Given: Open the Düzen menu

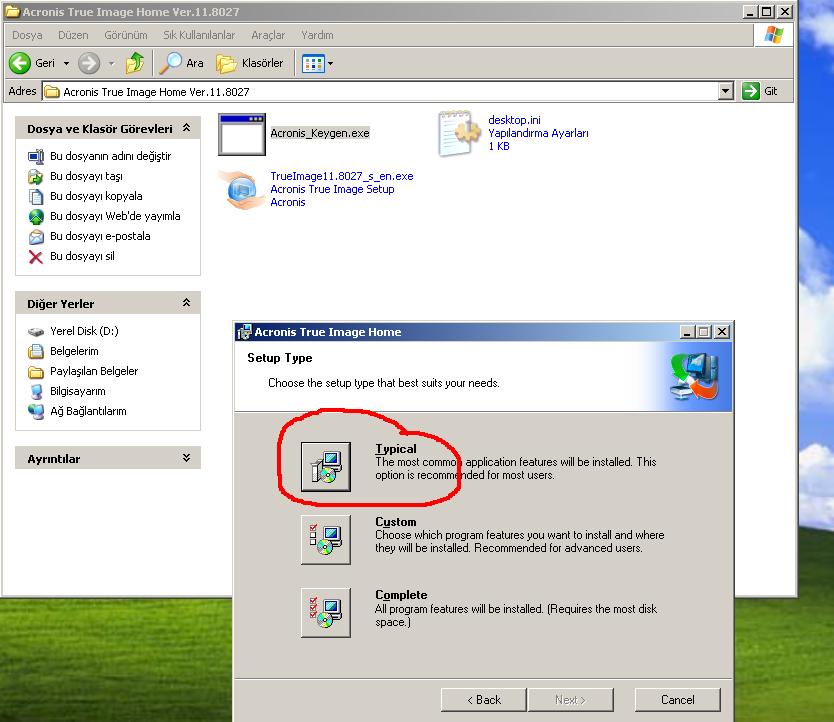Looking at the screenshot, I should tap(73, 35).
